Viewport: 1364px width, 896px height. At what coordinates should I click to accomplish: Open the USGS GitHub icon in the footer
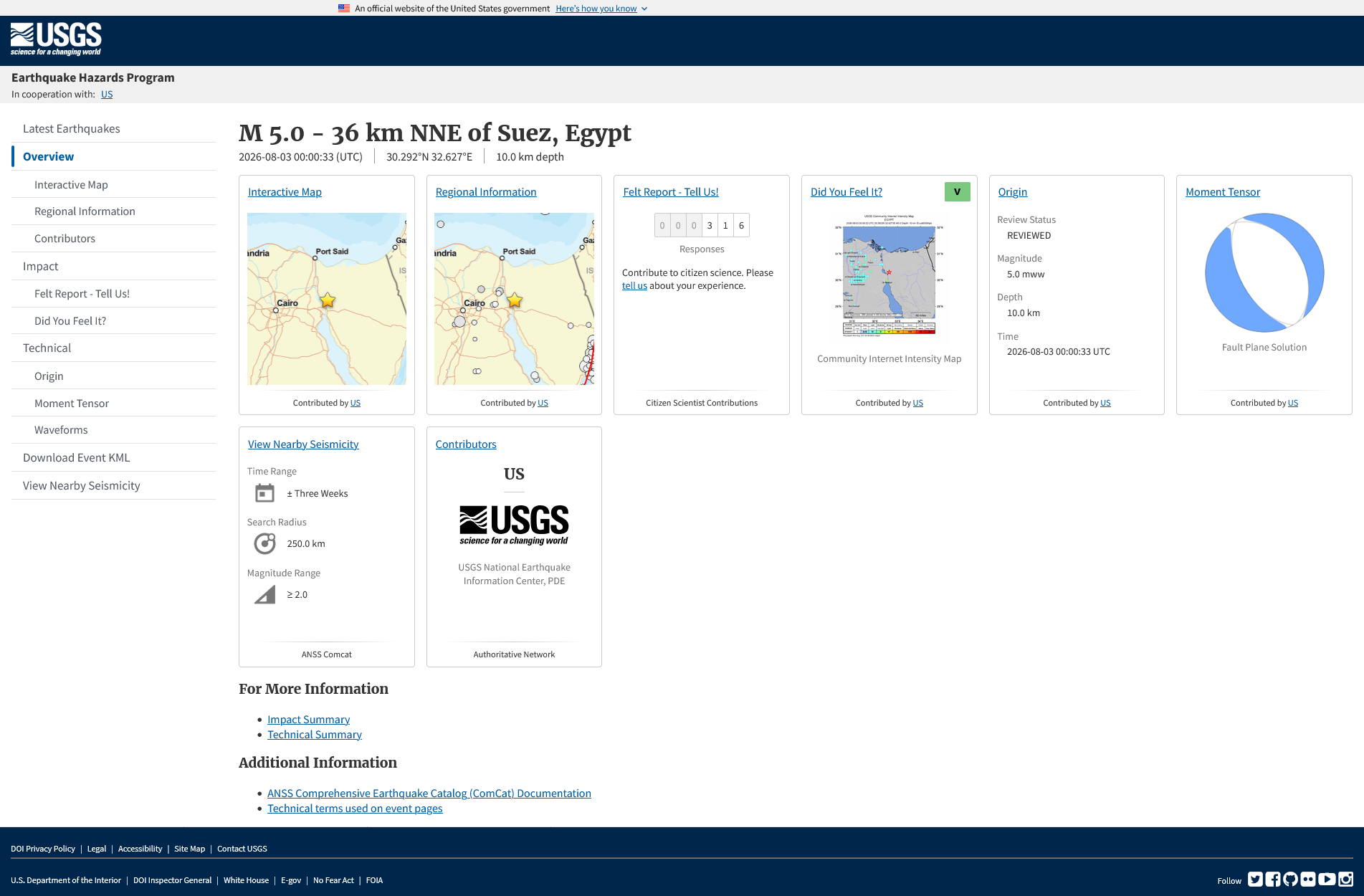tap(1291, 880)
